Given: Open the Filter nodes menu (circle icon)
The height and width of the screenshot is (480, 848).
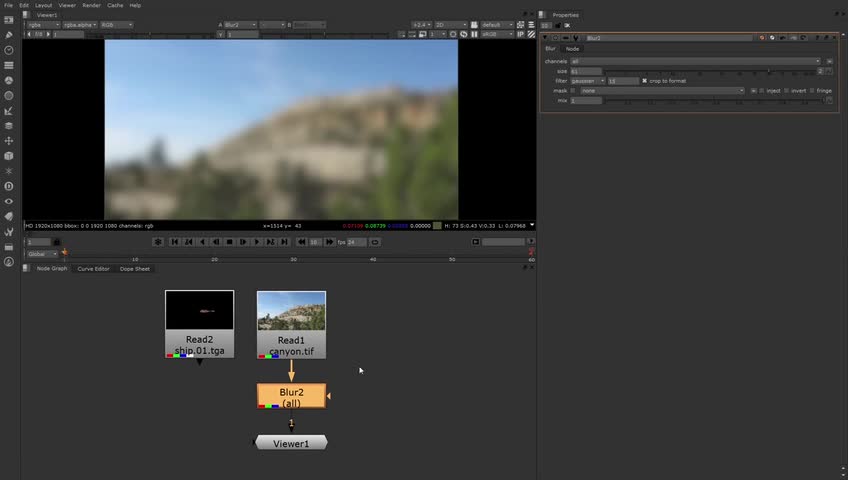Looking at the screenshot, I should pos(9,96).
